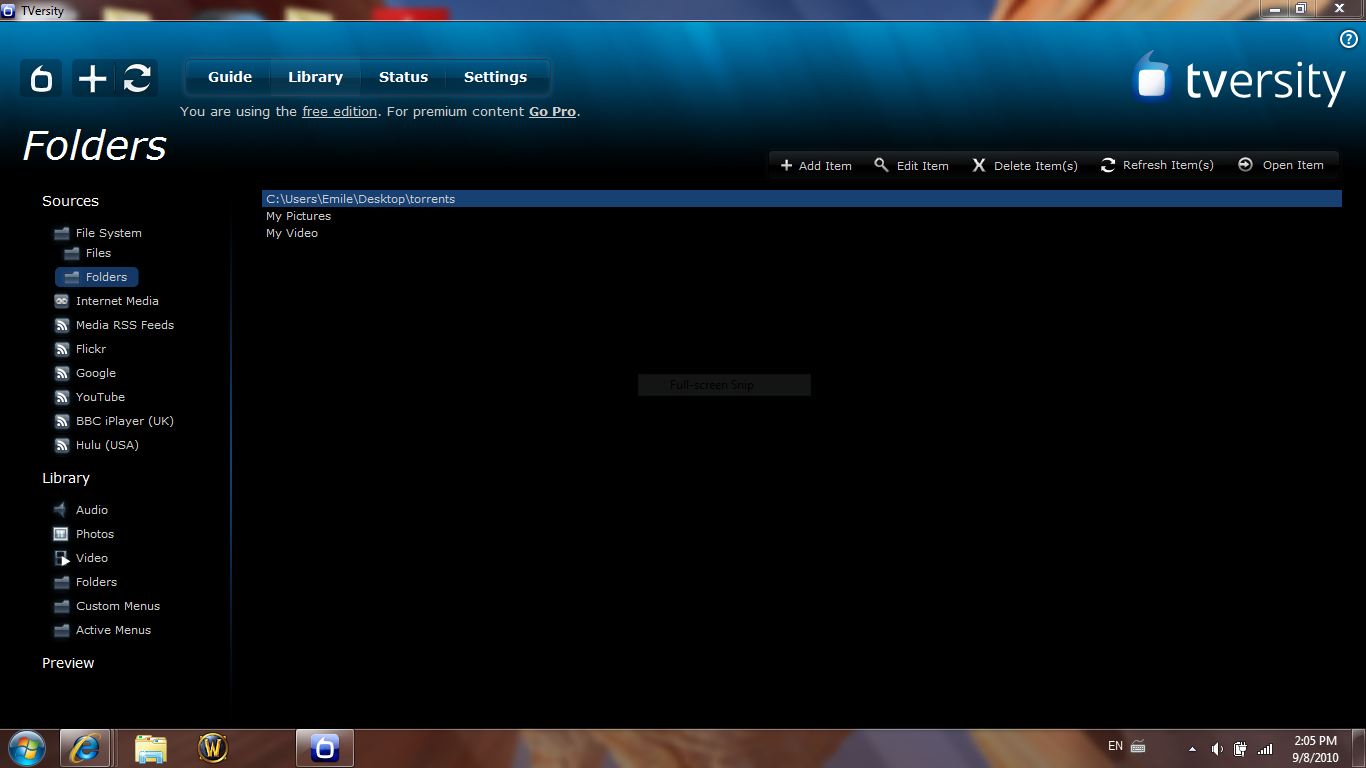Click the refresh icon near the TVersity logo

tap(139, 78)
